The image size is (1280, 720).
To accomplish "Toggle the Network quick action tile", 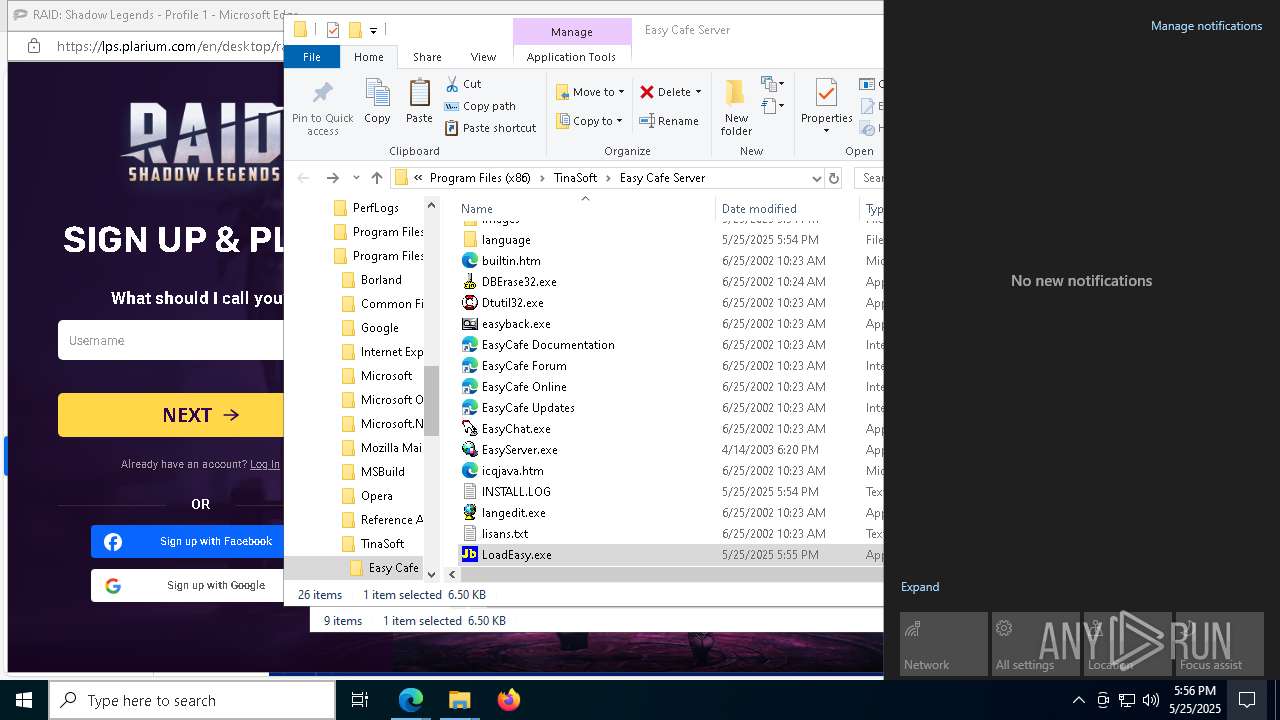I will pyautogui.click(x=944, y=644).
